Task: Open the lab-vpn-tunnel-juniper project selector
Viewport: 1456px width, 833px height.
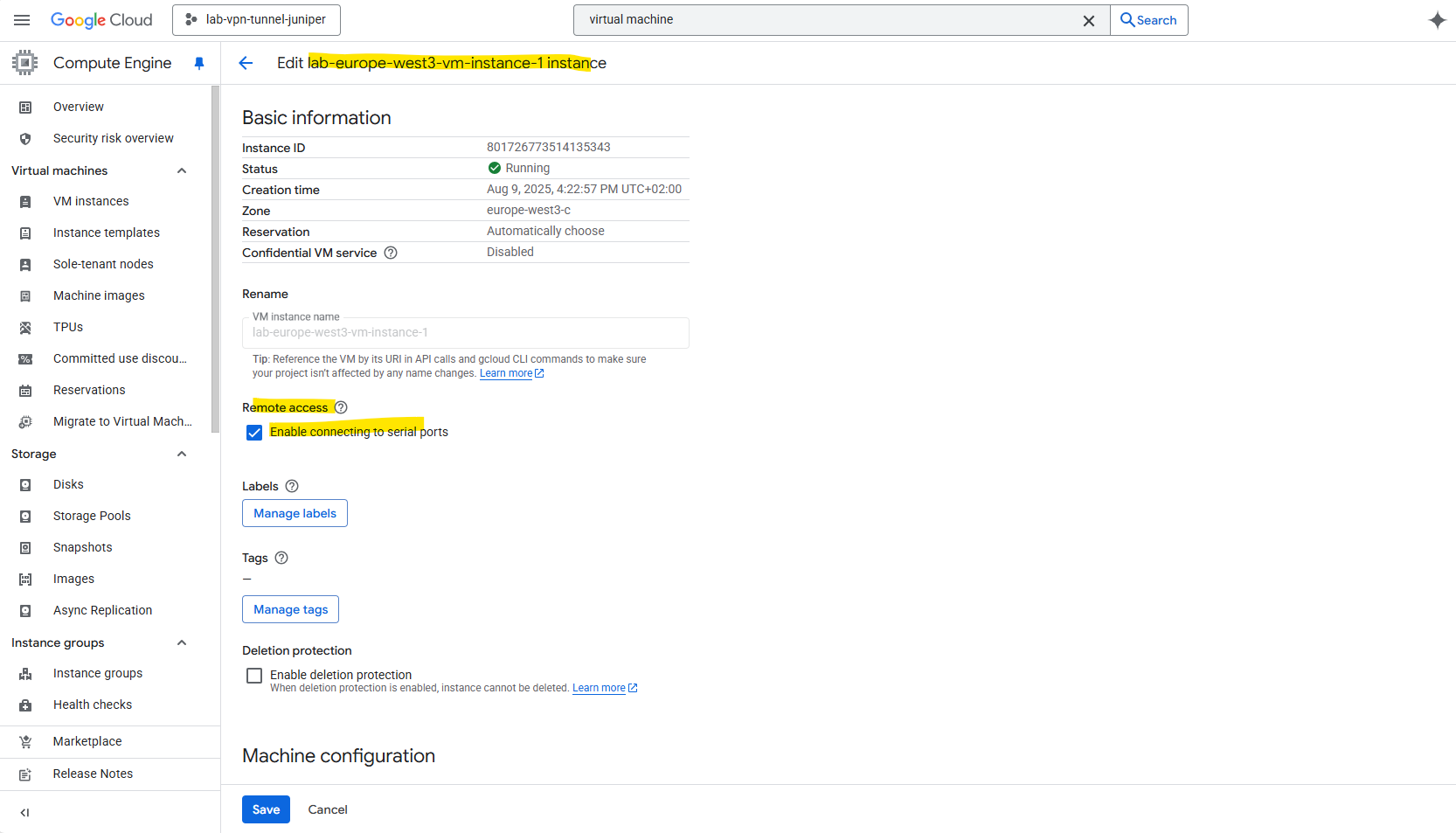Action: click(x=256, y=20)
